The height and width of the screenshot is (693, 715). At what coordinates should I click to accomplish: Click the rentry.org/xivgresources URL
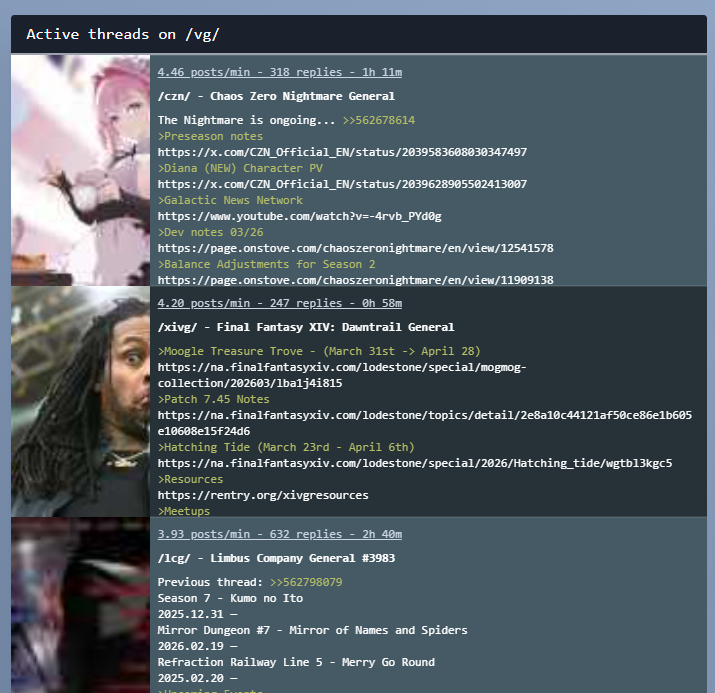263,495
